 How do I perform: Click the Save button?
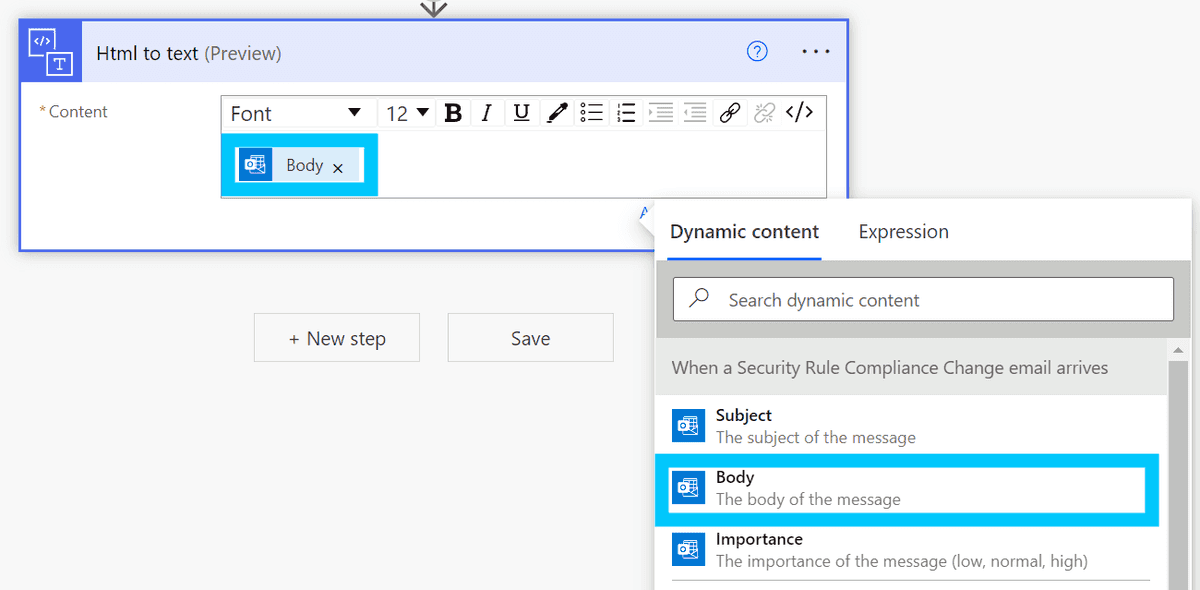coord(530,338)
